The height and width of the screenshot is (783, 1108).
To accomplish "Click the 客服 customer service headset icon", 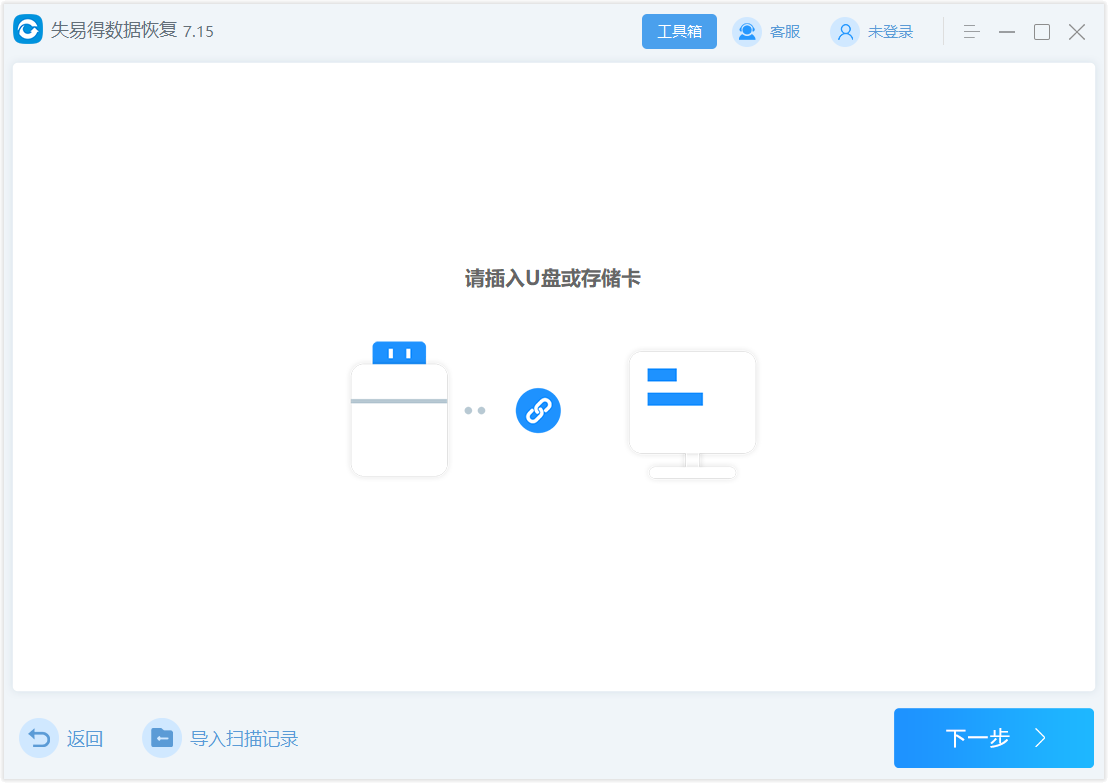I will click(x=746, y=32).
